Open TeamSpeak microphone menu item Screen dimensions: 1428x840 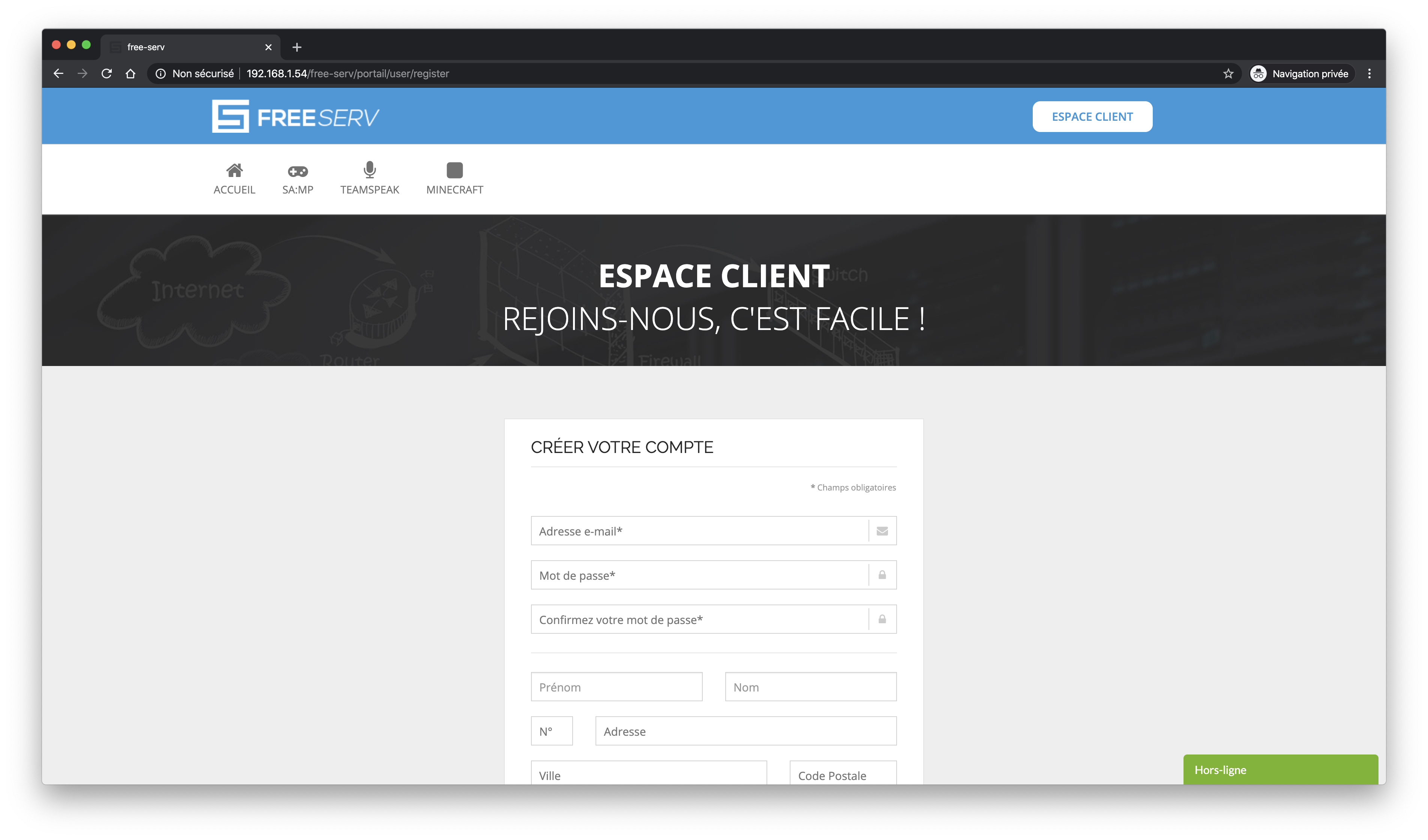(x=369, y=171)
